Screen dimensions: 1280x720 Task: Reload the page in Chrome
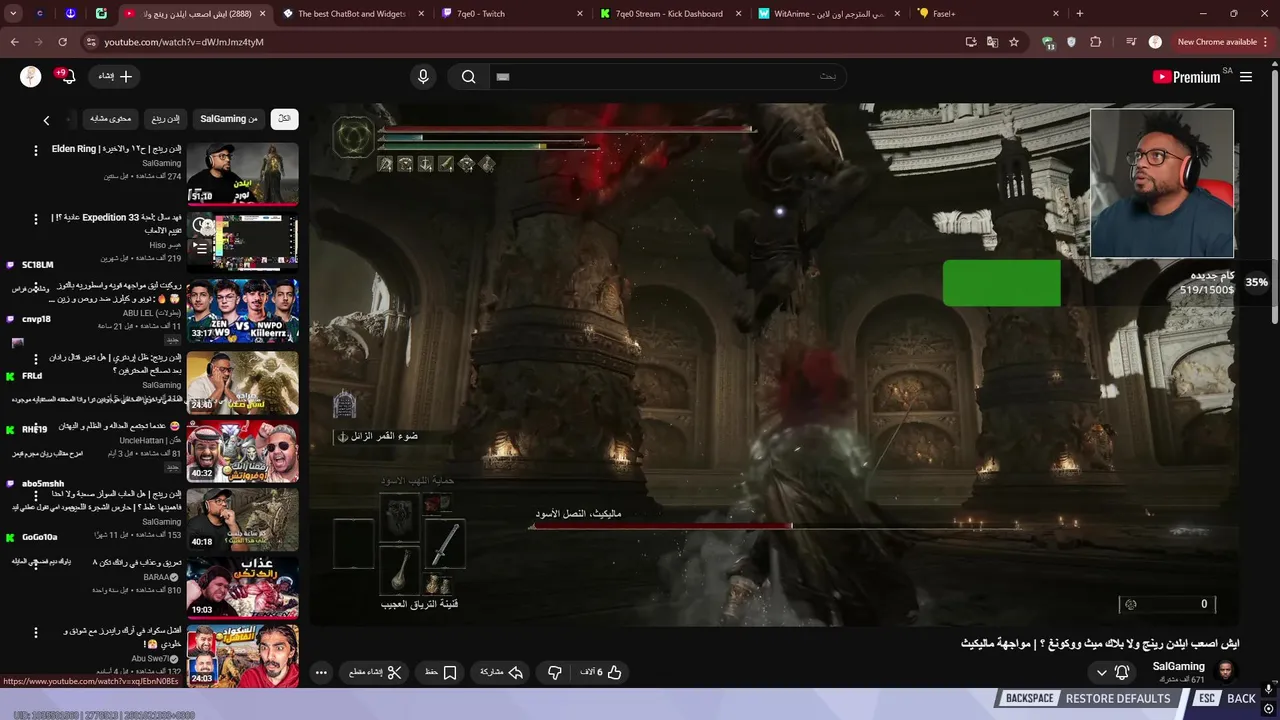63,42
